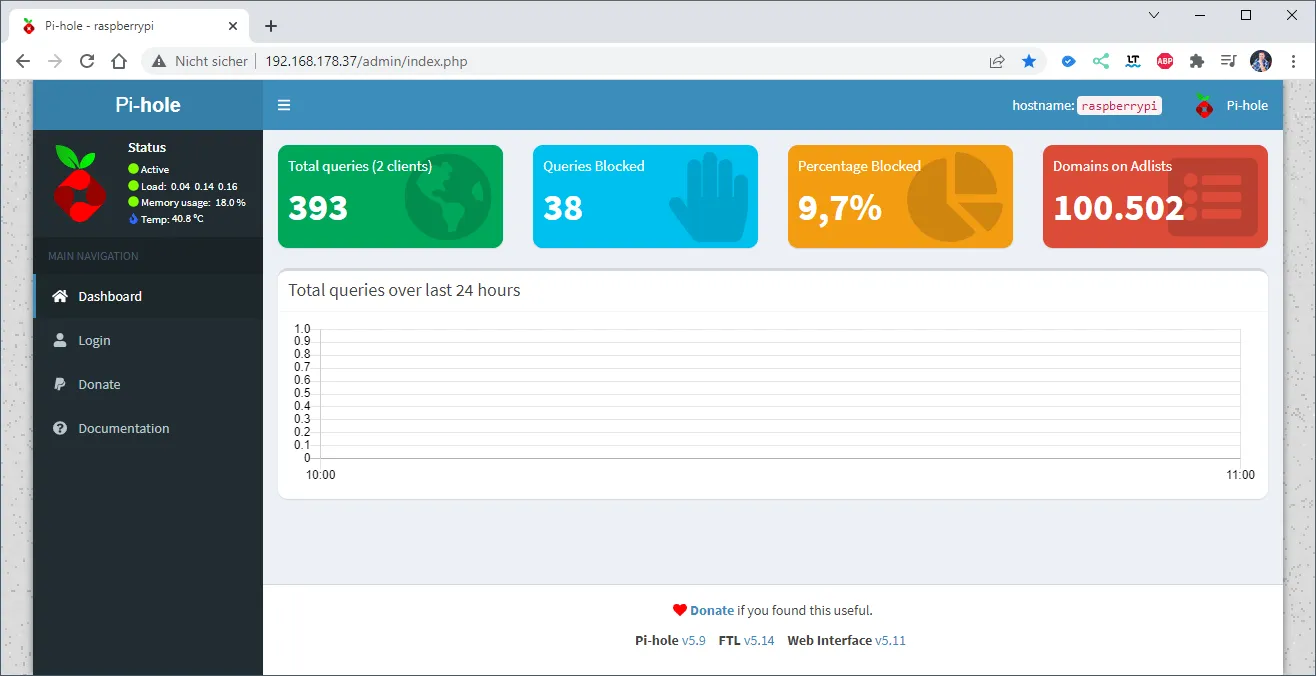Screen dimensions: 1316x676
Task: Click the home button in browser toolbar
Action: coord(119,61)
